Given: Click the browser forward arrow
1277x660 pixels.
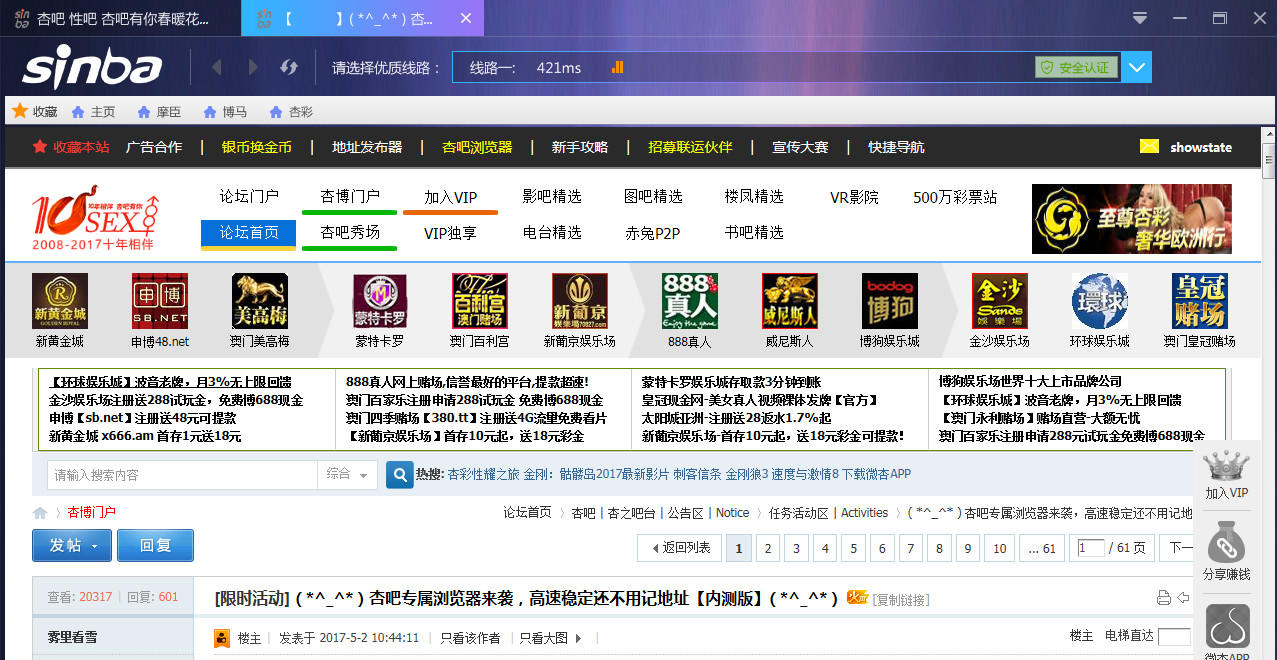Looking at the screenshot, I should pos(253,67).
